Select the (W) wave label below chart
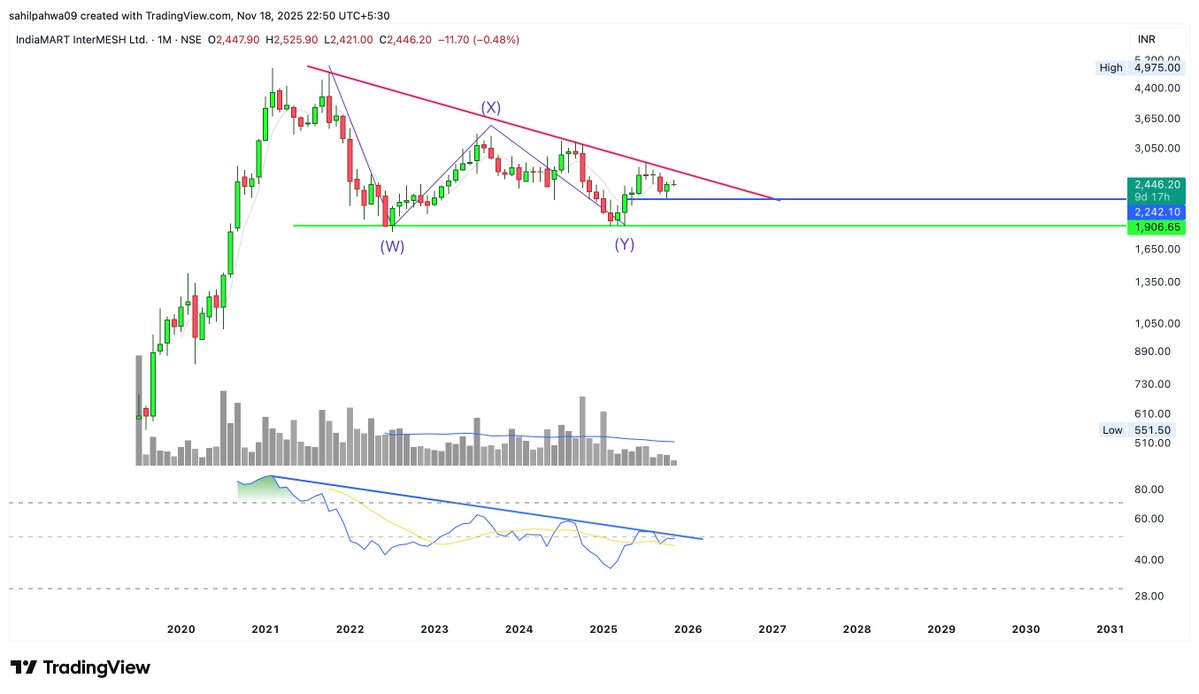This screenshot has width=1199, height=694. (x=391, y=245)
